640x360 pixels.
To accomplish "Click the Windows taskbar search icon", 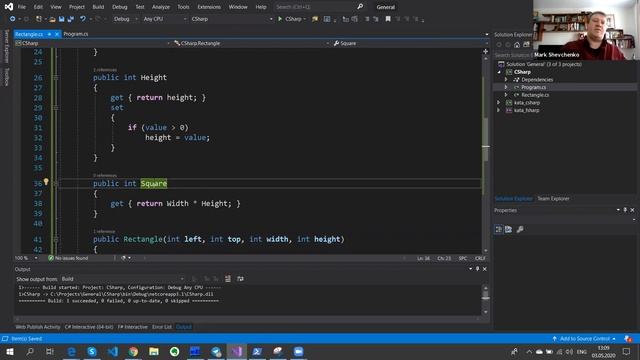I will pyautogui.click(x=30, y=351).
